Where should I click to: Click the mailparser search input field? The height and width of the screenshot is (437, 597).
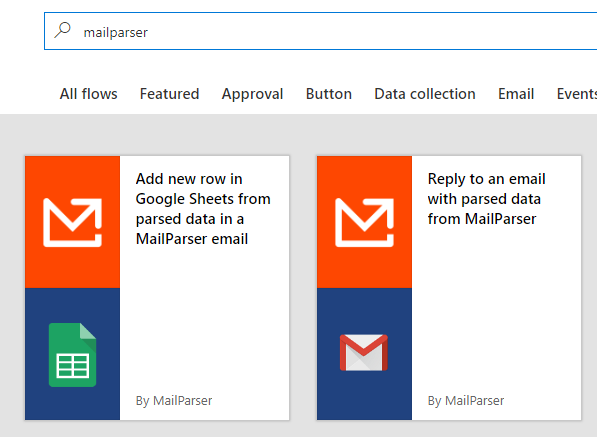point(321,31)
